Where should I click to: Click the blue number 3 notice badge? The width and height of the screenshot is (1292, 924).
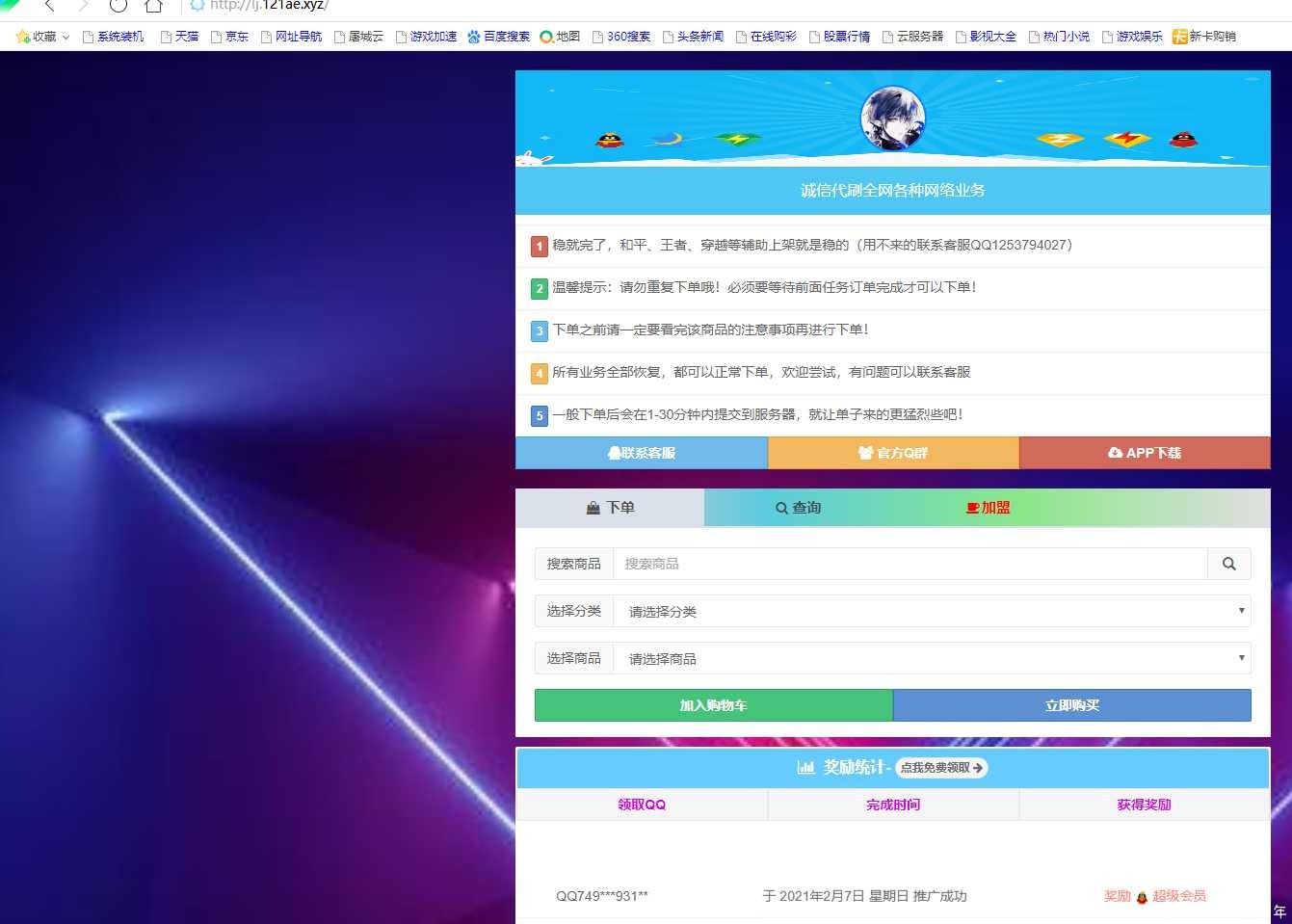click(x=540, y=330)
